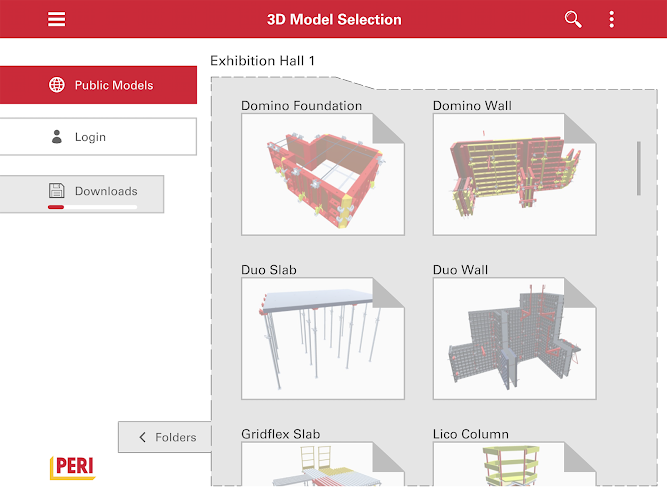
Task: Click the vertical scrollbar handle
Action: tap(638, 168)
